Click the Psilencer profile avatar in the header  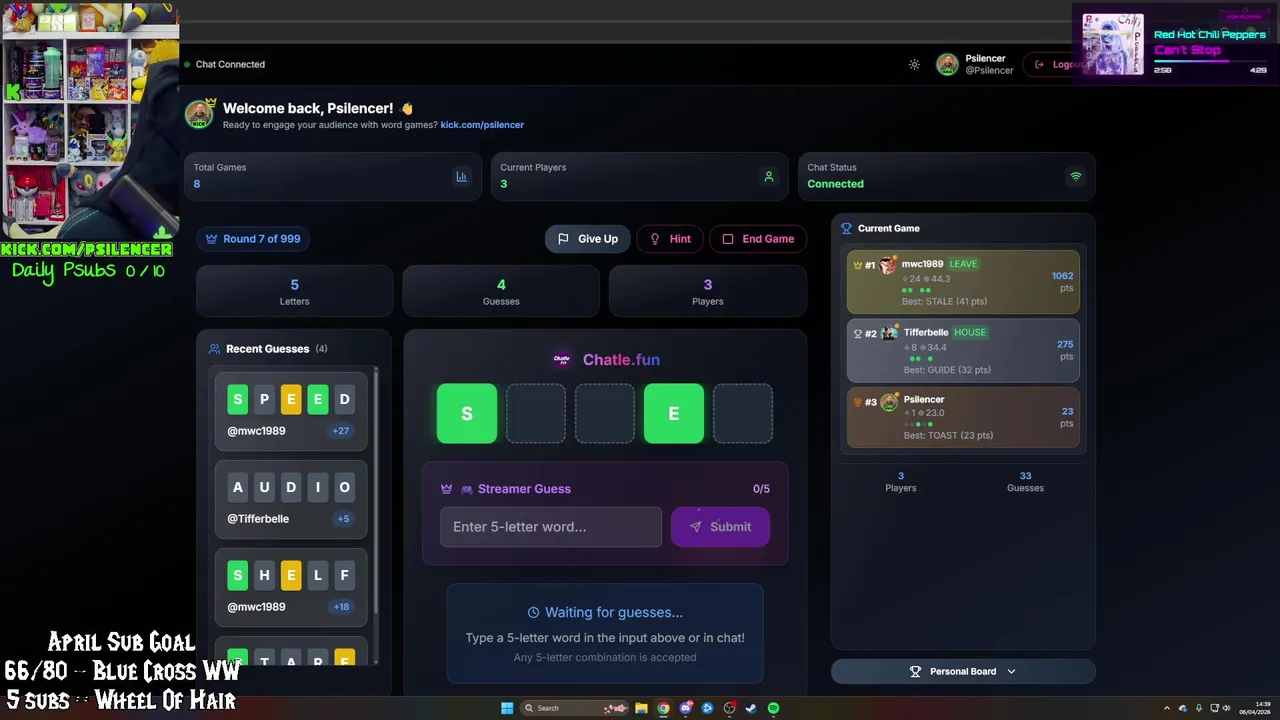coord(947,64)
